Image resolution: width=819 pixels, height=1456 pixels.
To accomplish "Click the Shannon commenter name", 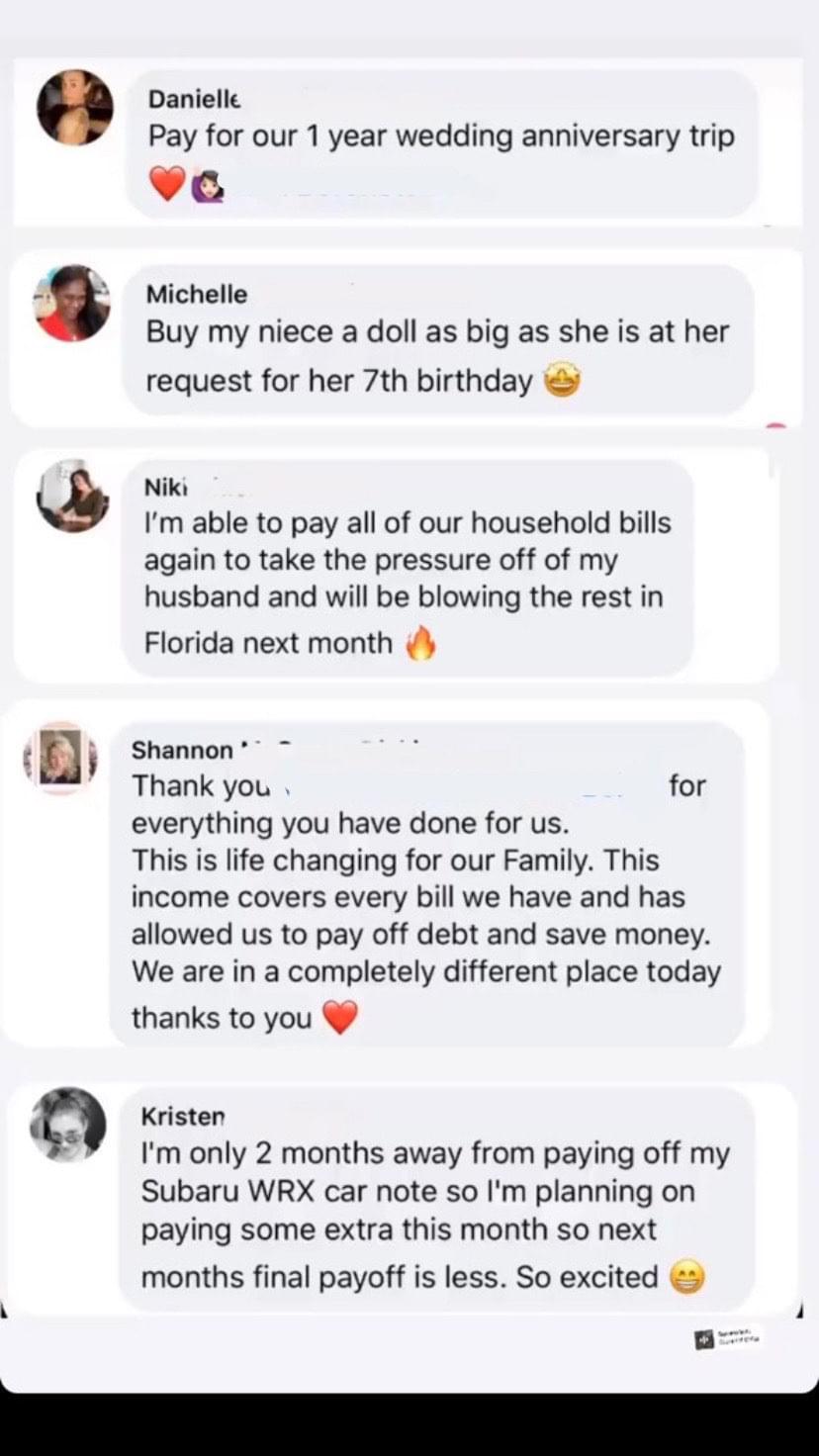I will [x=183, y=750].
